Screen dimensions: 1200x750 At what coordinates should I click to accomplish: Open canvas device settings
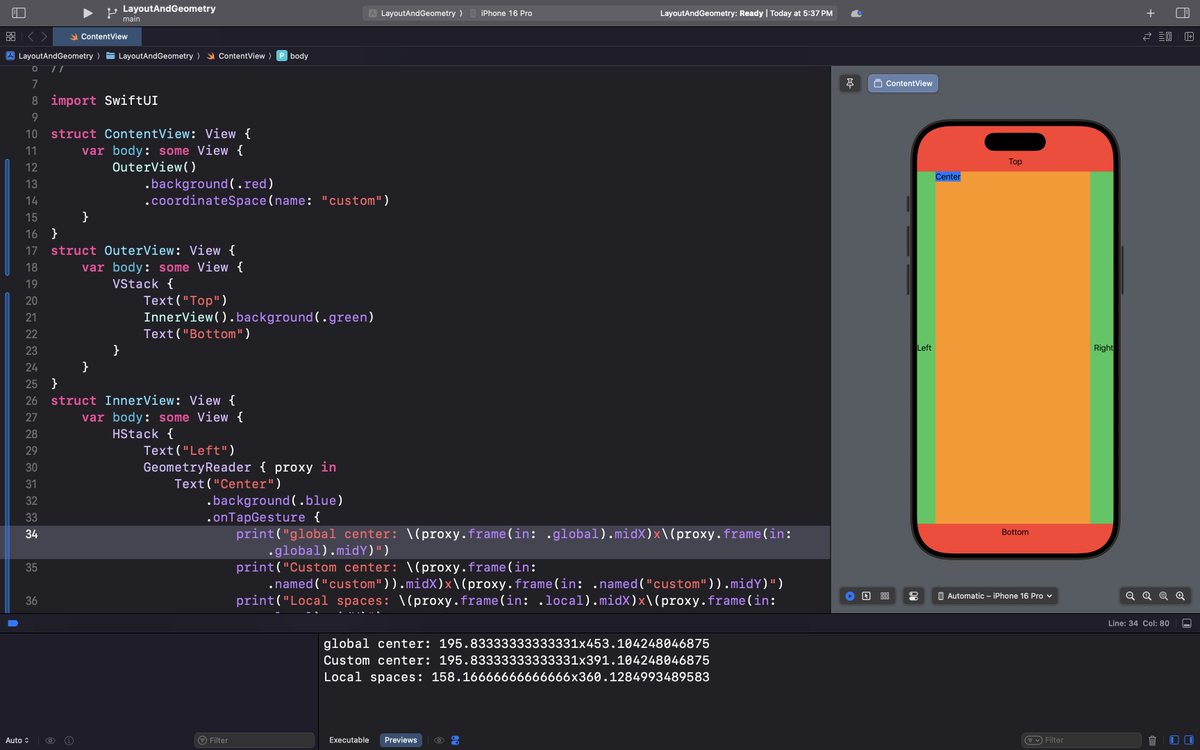point(913,596)
